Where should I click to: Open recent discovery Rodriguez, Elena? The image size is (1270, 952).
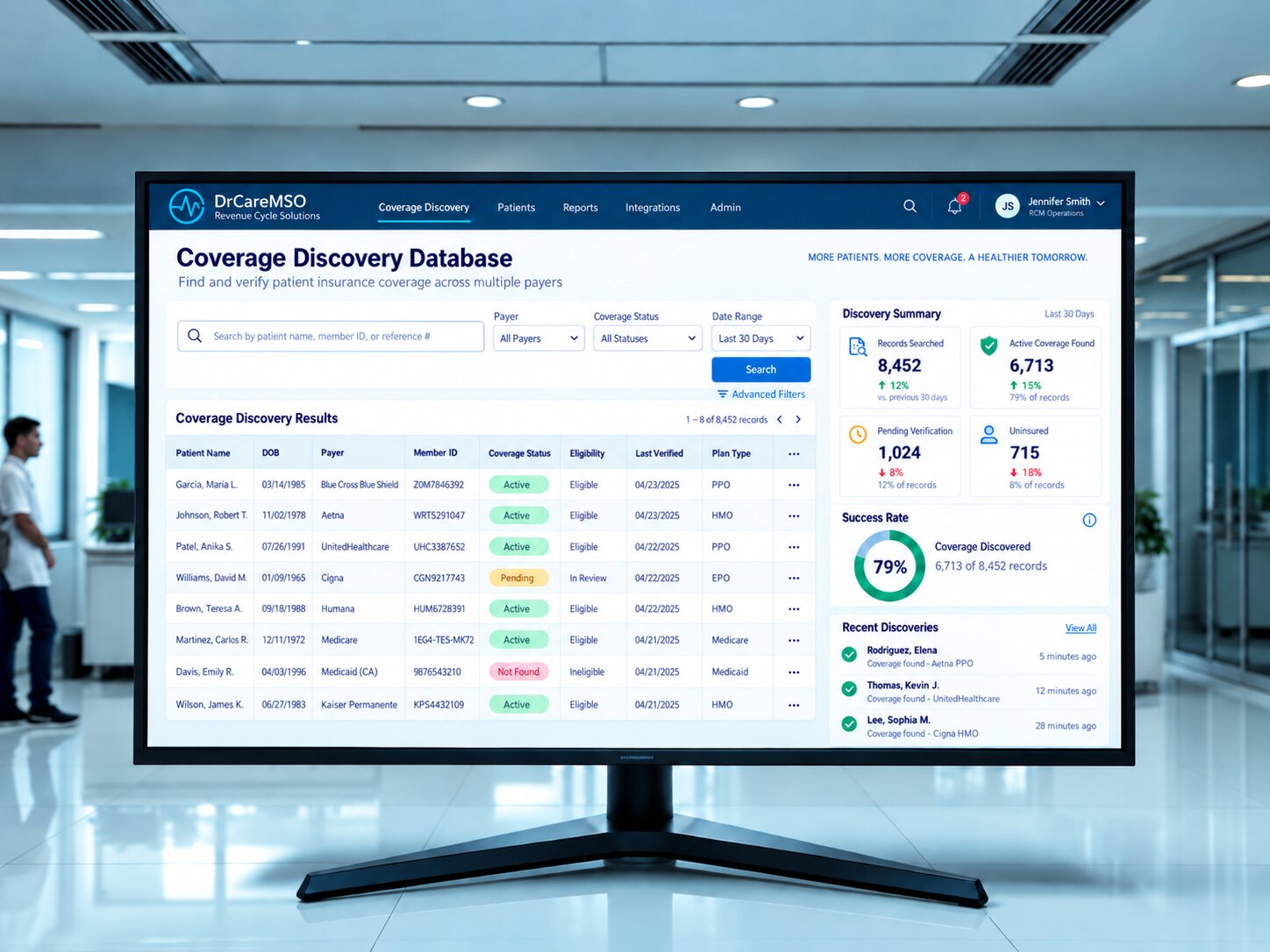click(x=968, y=657)
